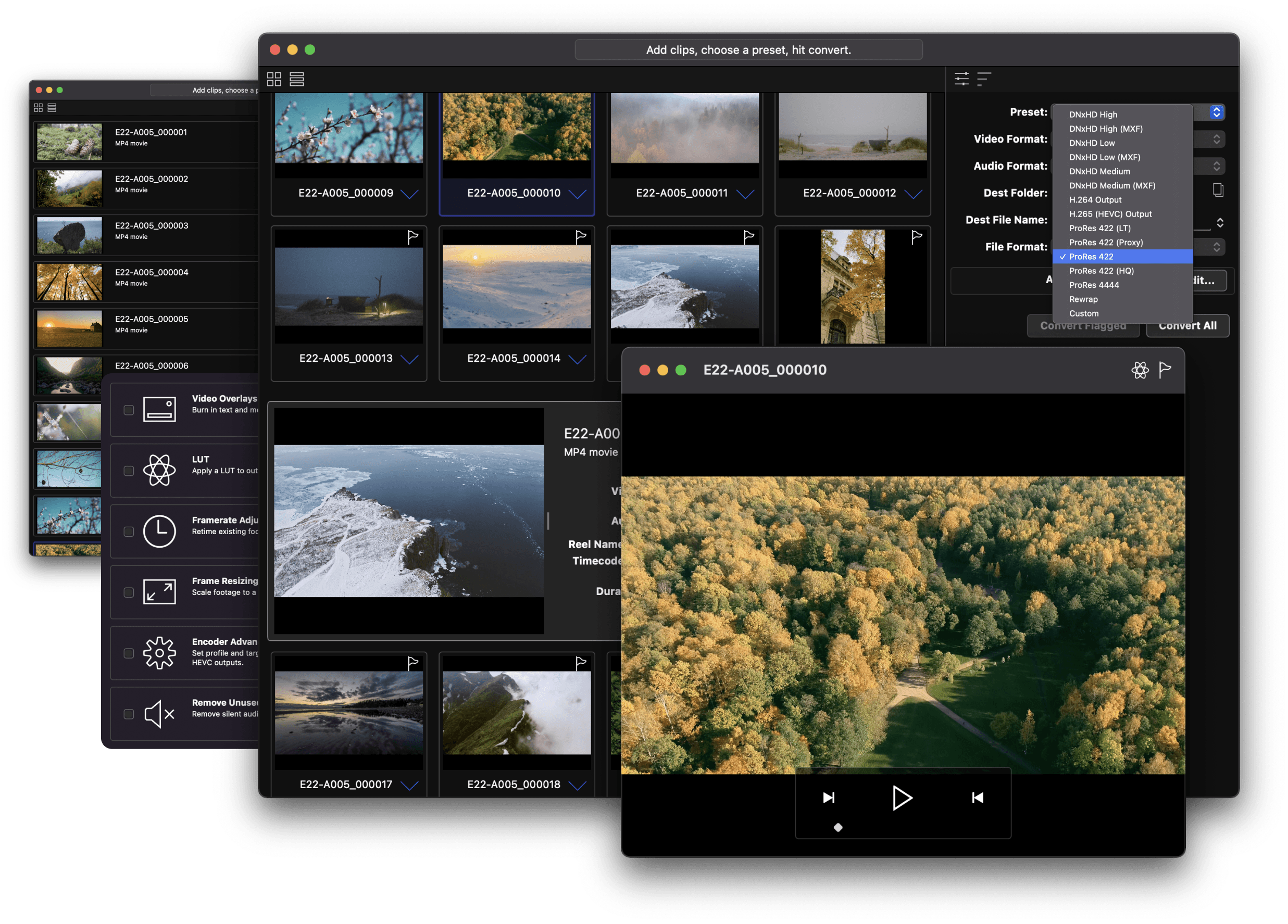Play the clip in the preview window
Screen dimensions: 1288x924
[903, 798]
